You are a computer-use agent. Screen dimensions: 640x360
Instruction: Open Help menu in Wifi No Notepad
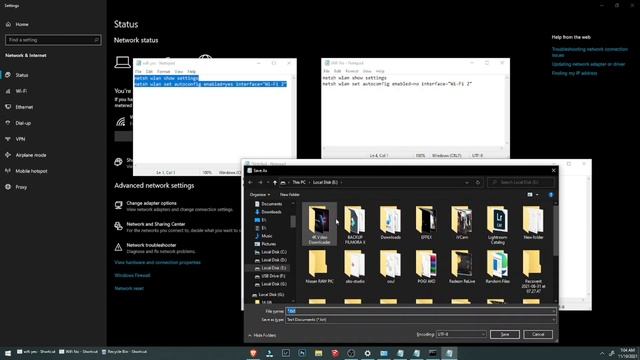pos(380,71)
